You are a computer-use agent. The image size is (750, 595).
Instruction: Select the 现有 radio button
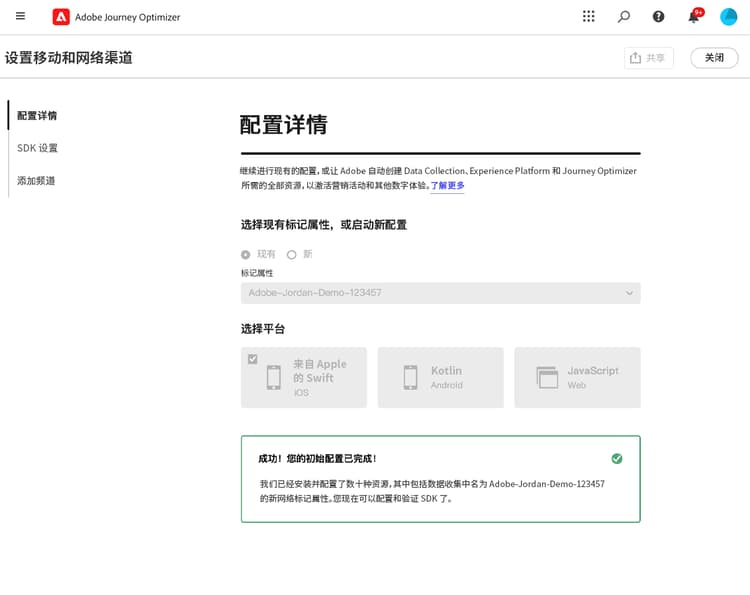(x=245, y=254)
